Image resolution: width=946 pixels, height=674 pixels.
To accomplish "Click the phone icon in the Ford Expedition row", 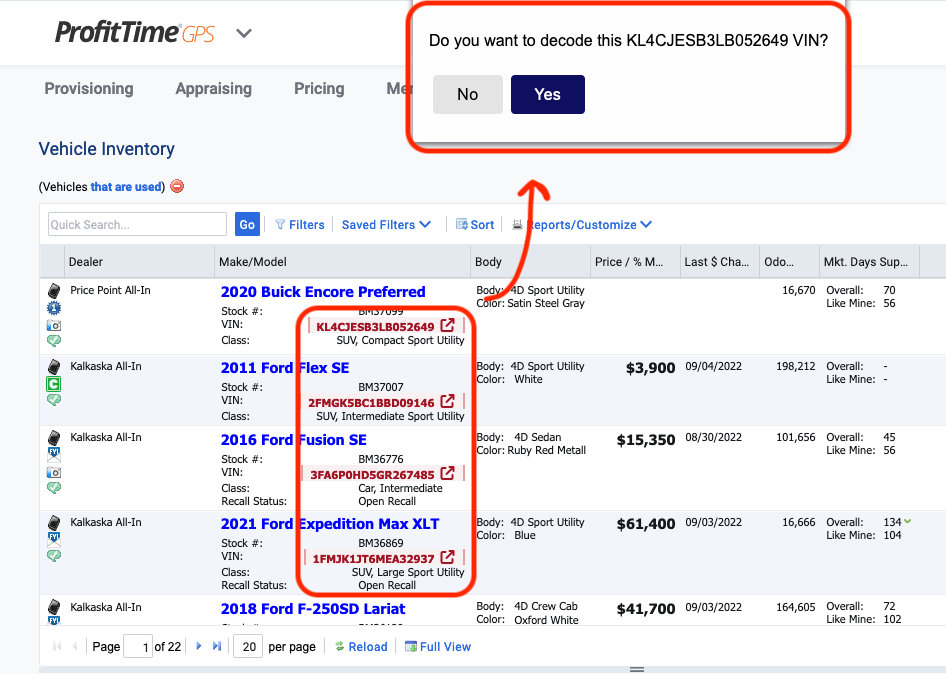I will click(54, 523).
